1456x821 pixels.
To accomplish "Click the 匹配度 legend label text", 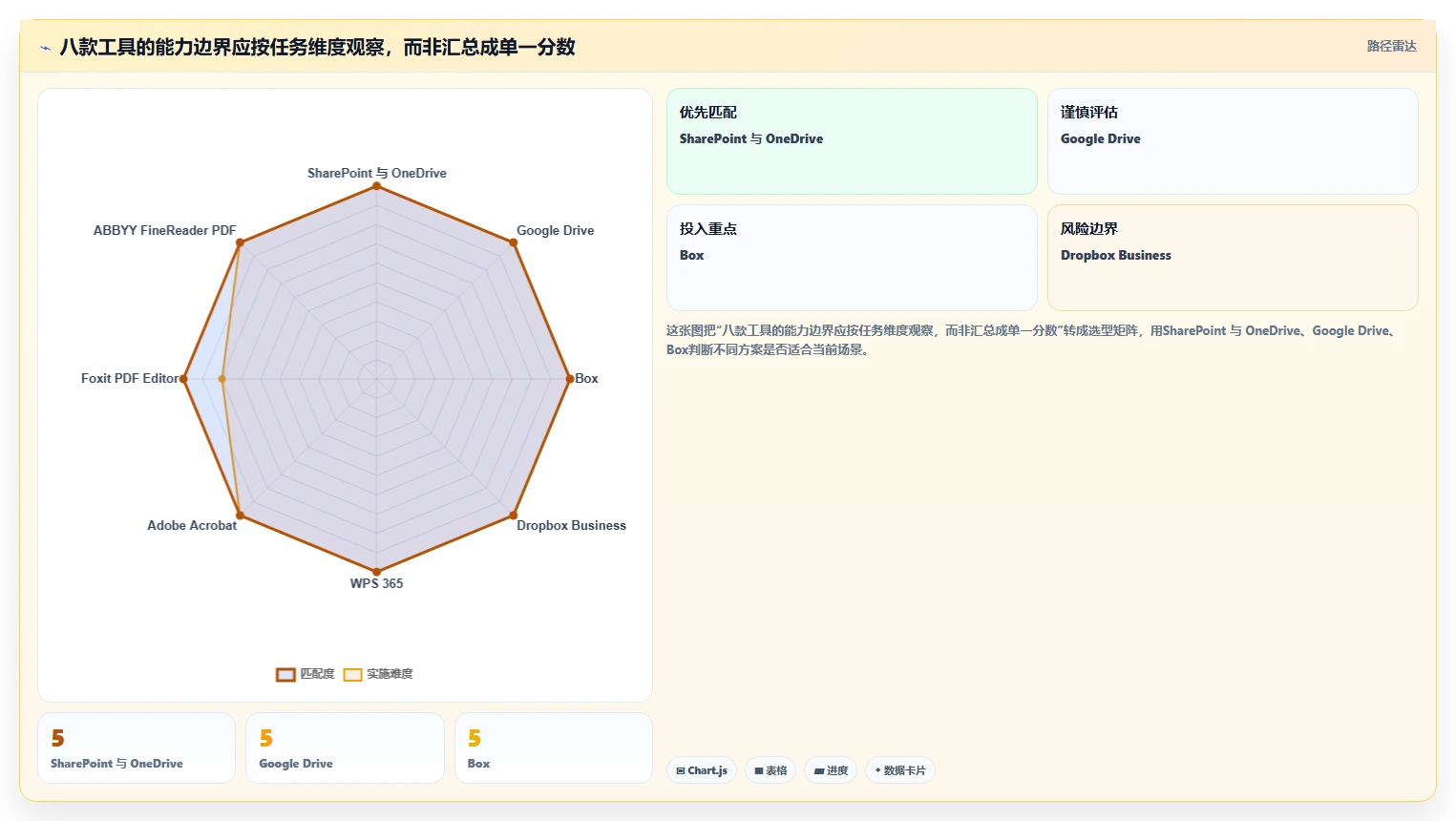I will coord(317,674).
